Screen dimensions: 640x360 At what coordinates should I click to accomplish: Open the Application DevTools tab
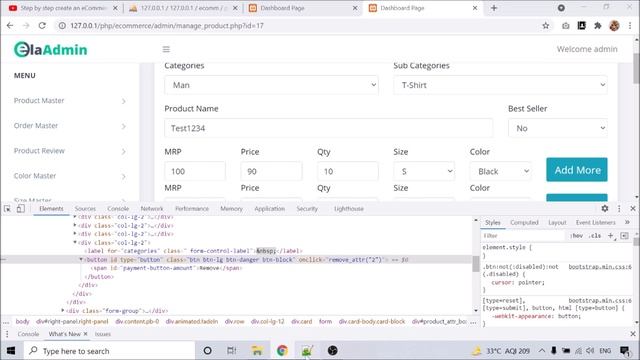(x=269, y=209)
